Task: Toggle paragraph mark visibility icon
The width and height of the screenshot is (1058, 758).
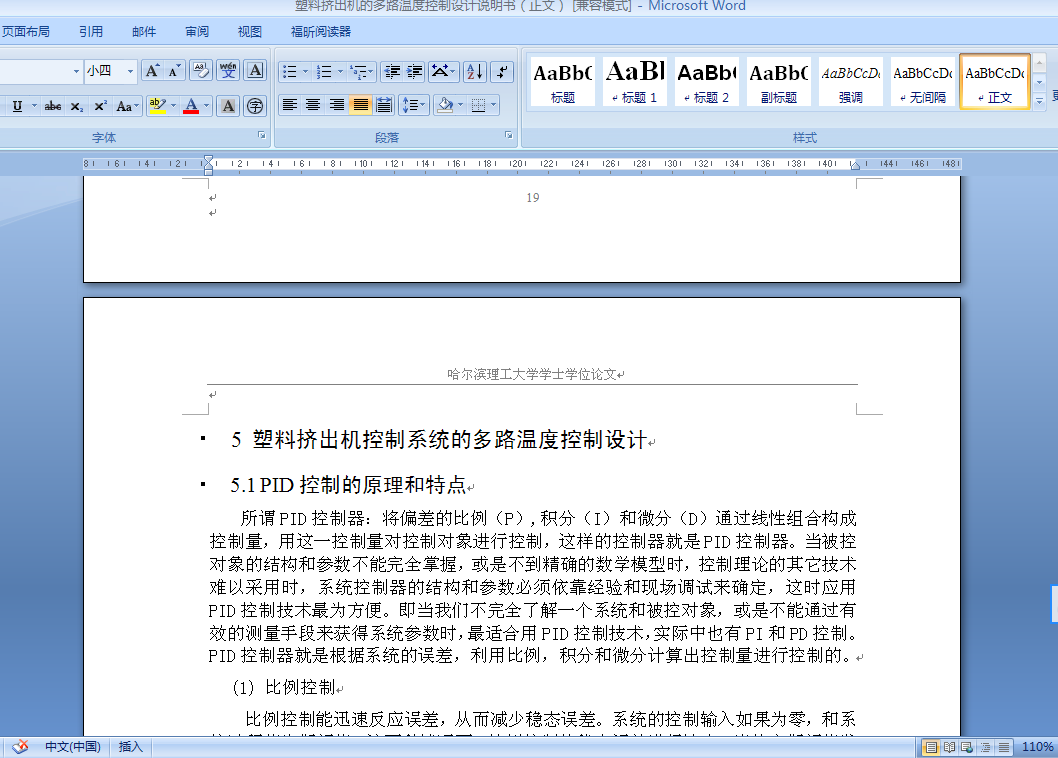Action: [x=503, y=72]
